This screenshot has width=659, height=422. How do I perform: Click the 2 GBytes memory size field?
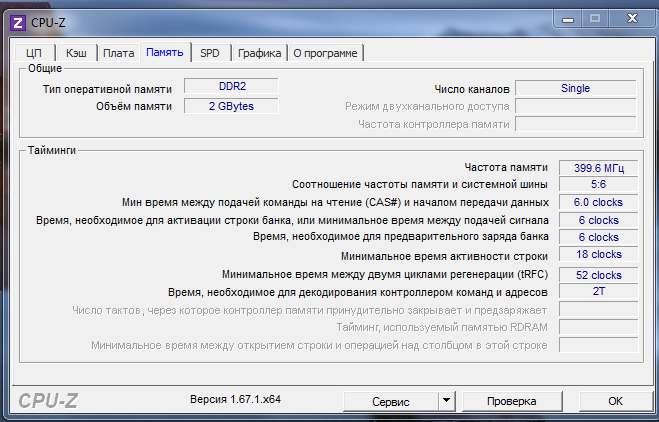[232, 106]
